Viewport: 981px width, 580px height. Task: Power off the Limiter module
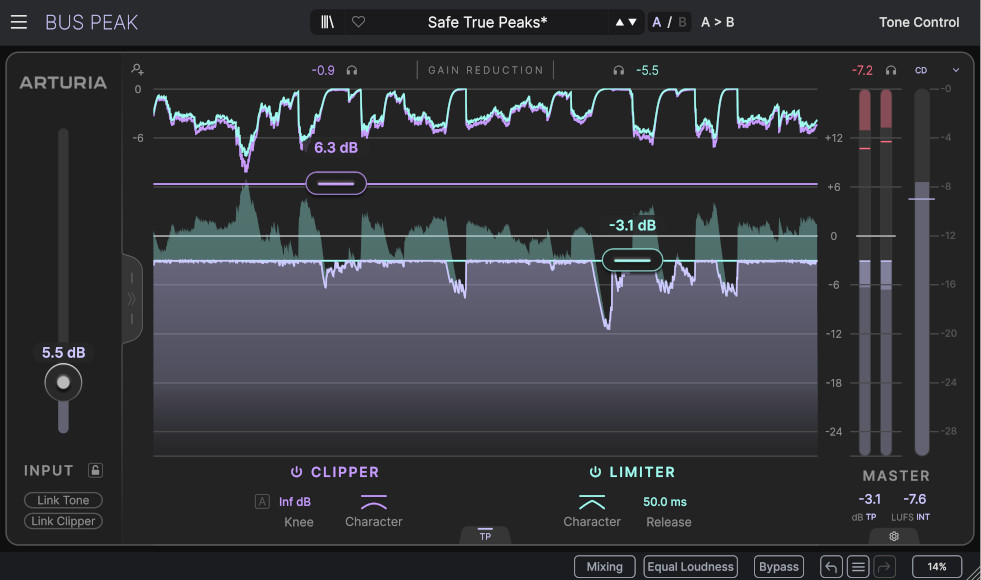click(x=596, y=472)
